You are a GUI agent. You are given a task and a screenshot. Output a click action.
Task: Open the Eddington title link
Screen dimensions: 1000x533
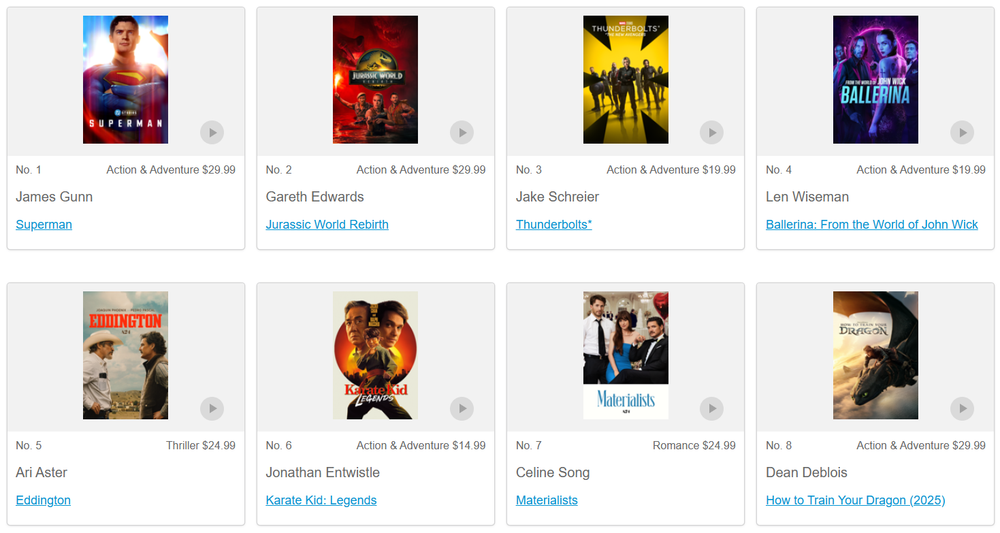(43, 500)
